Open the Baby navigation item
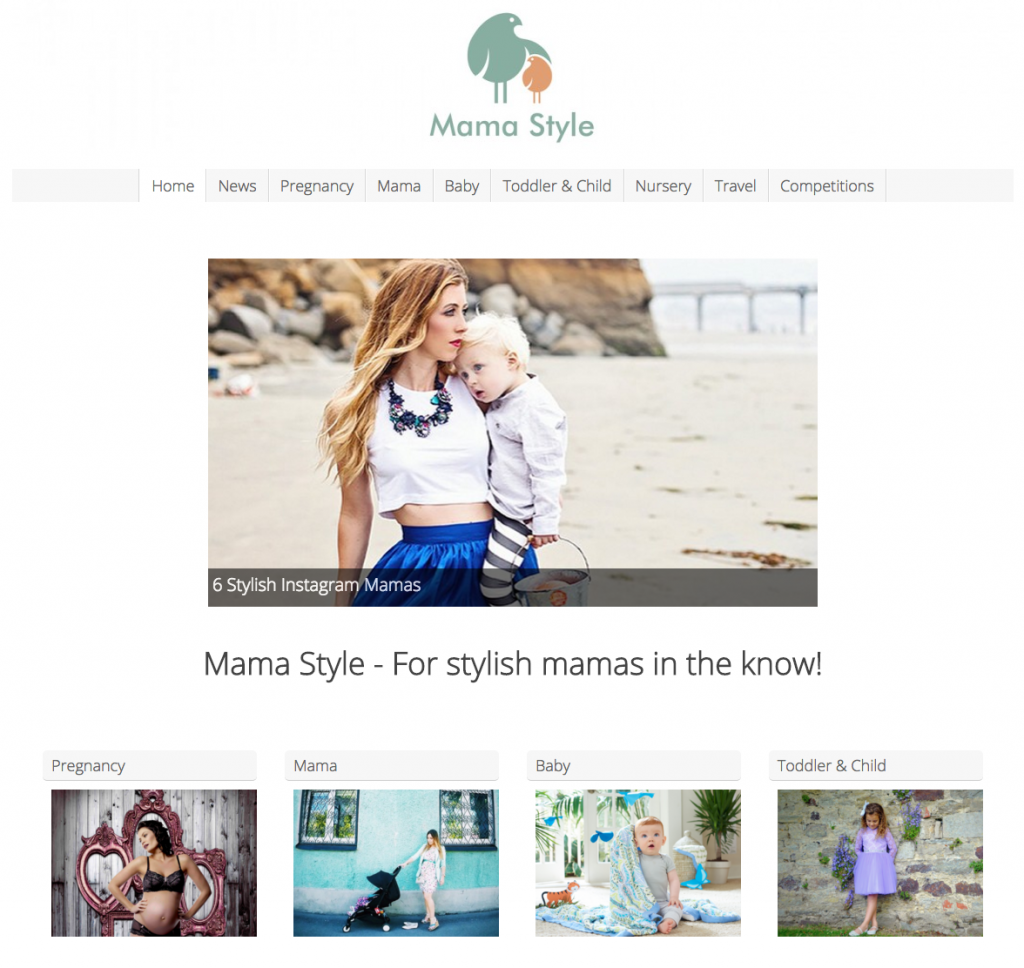Viewport: 1024px width, 968px height. 462,186
